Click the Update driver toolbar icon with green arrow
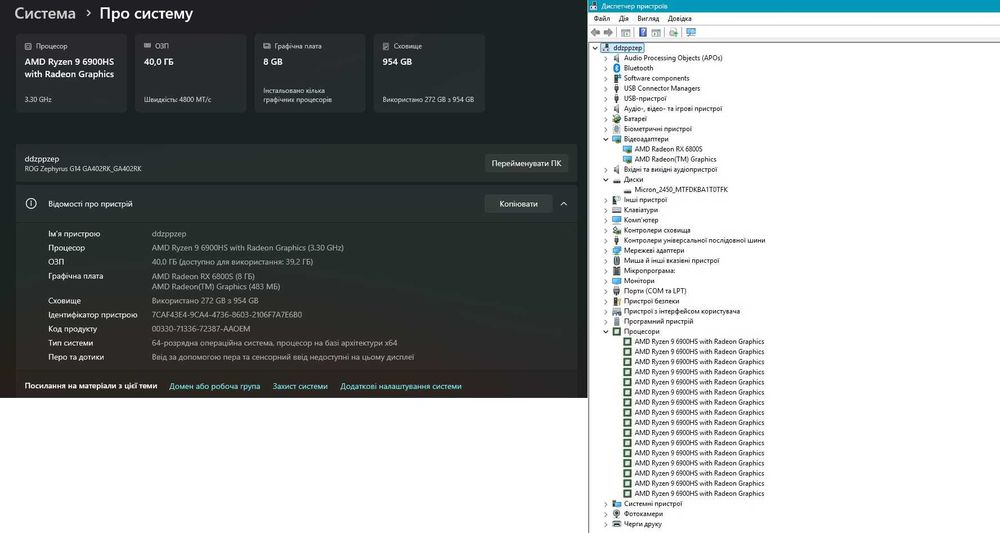Viewport: 1000px width, 533px height. (x=673, y=33)
